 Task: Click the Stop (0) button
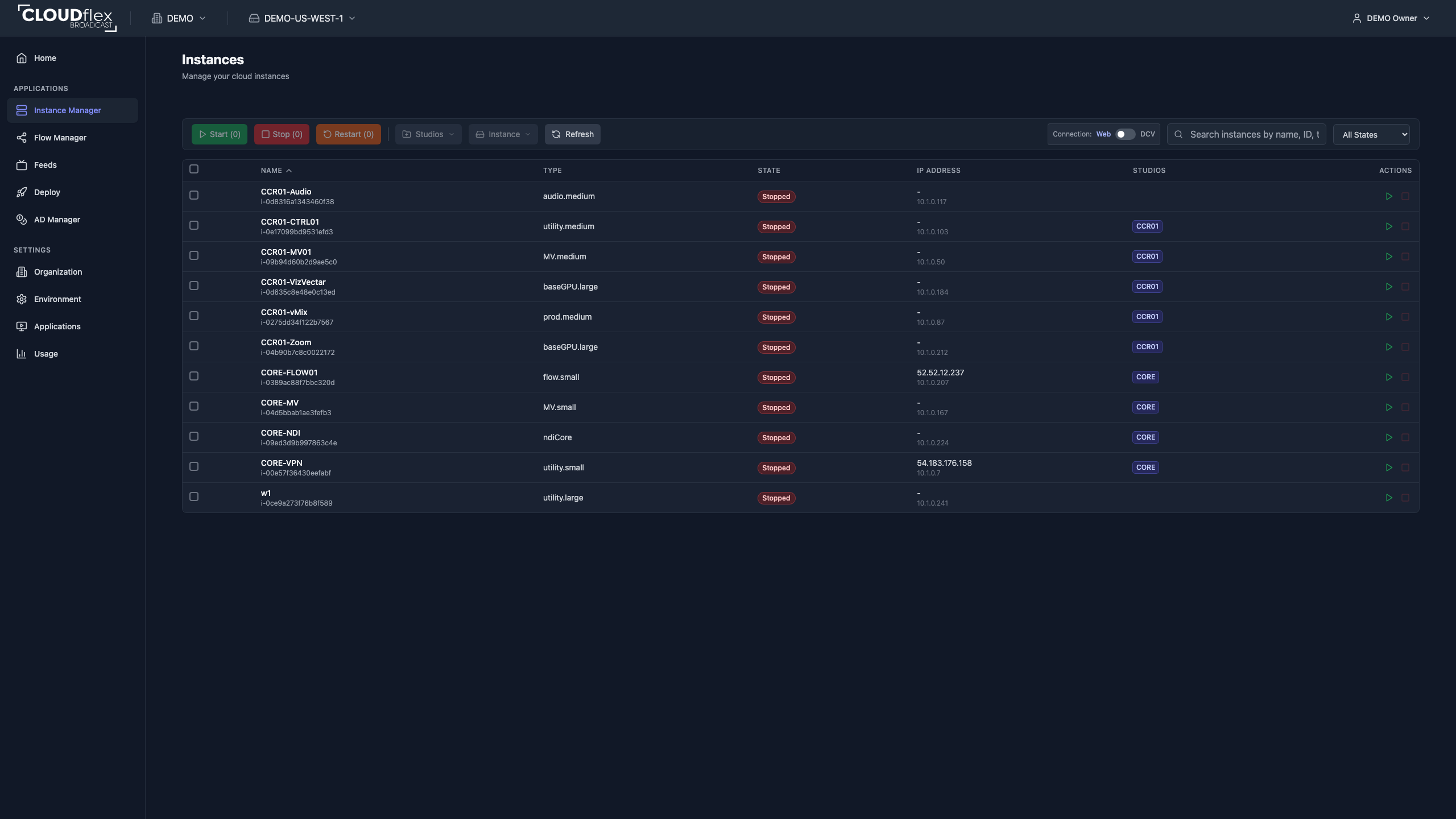tap(282, 134)
